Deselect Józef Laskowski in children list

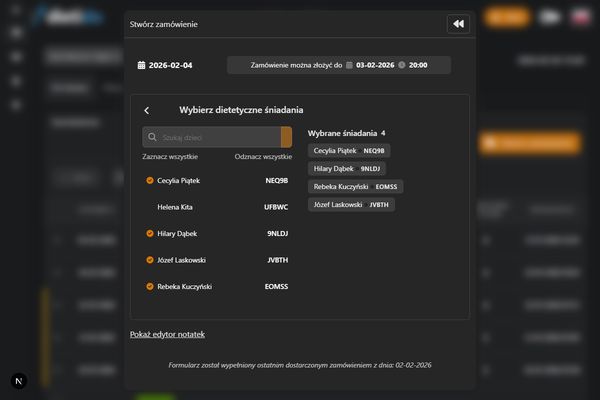click(150, 260)
